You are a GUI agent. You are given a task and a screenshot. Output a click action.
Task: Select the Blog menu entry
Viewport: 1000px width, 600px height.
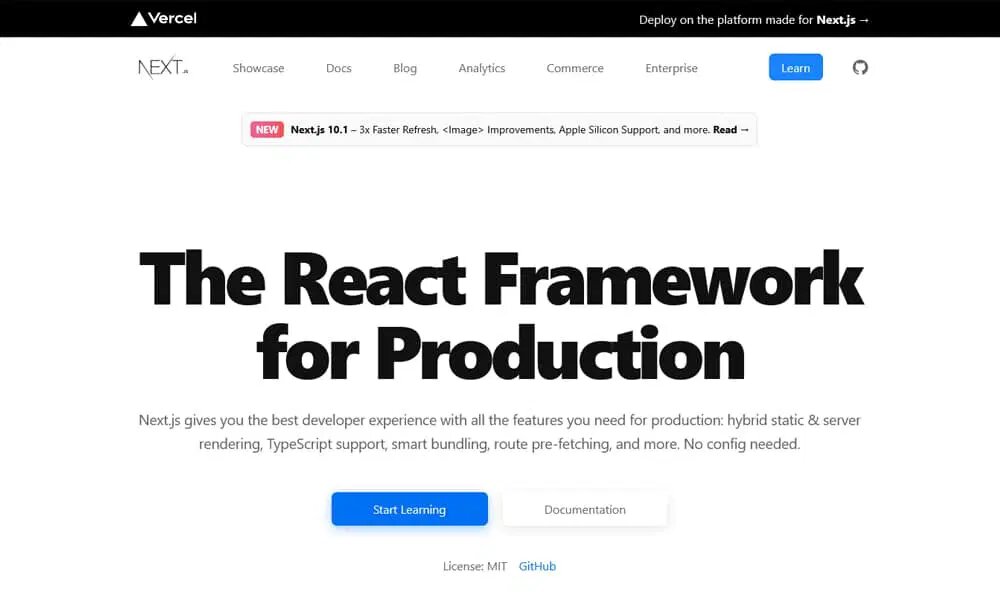[404, 68]
